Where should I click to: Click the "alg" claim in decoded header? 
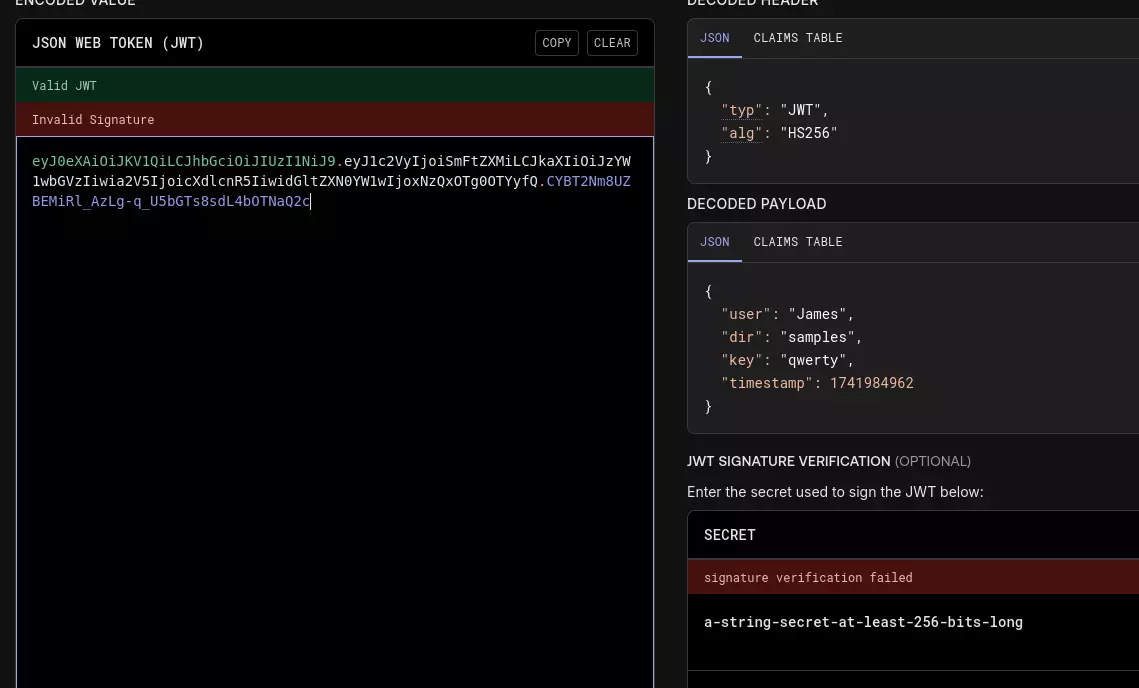pyautogui.click(x=742, y=133)
